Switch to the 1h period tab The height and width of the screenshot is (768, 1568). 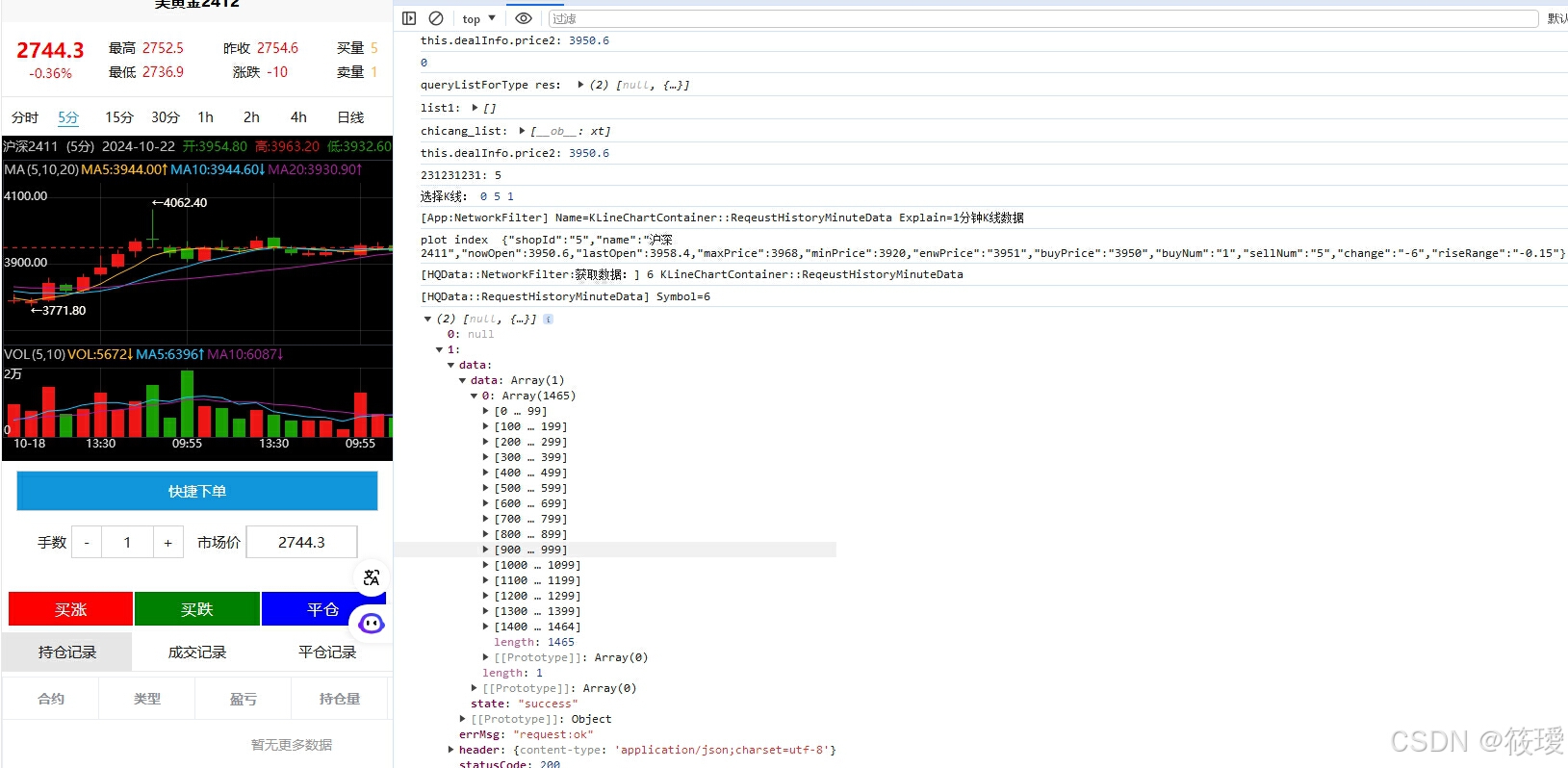click(x=206, y=117)
